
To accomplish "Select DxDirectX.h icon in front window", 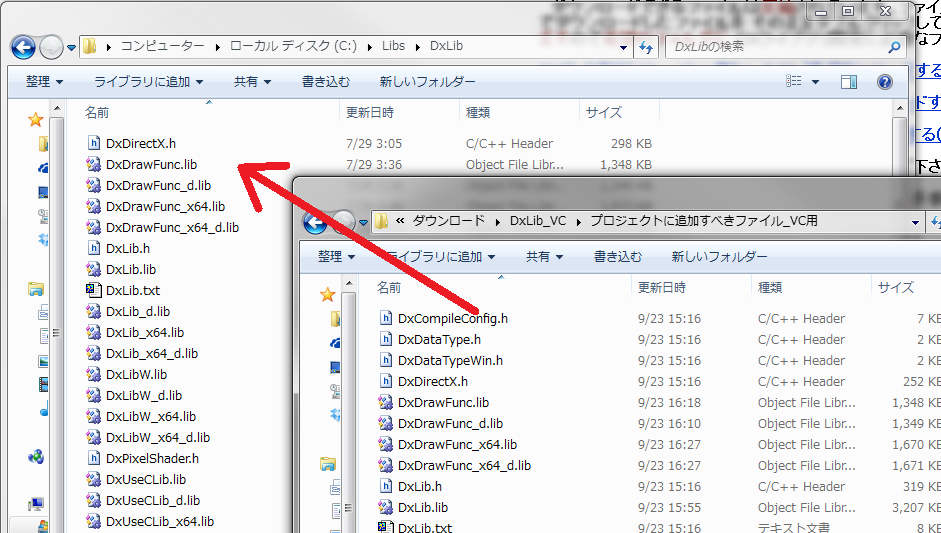I will (x=386, y=382).
